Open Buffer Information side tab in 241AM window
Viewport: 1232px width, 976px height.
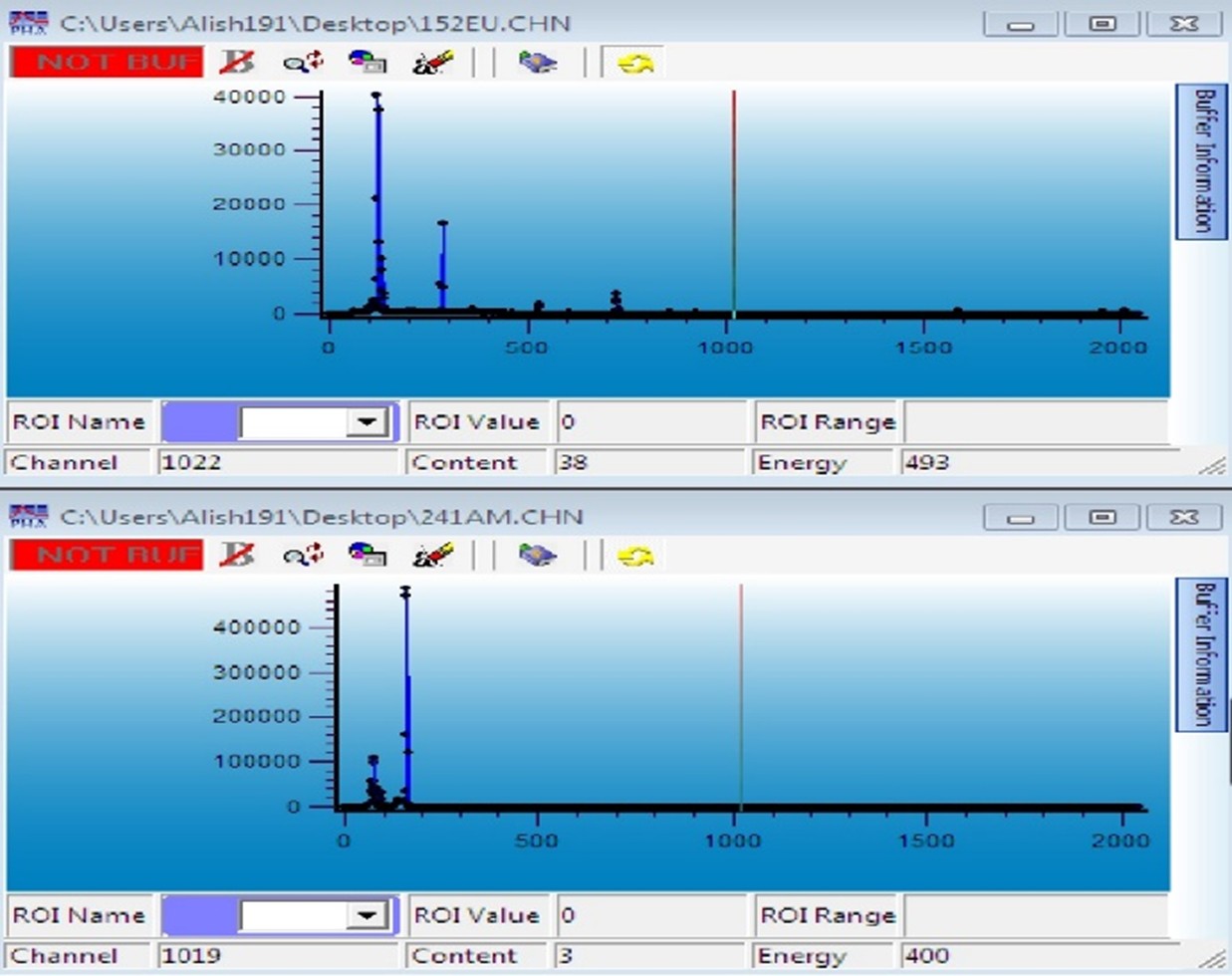click(1202, 654)
